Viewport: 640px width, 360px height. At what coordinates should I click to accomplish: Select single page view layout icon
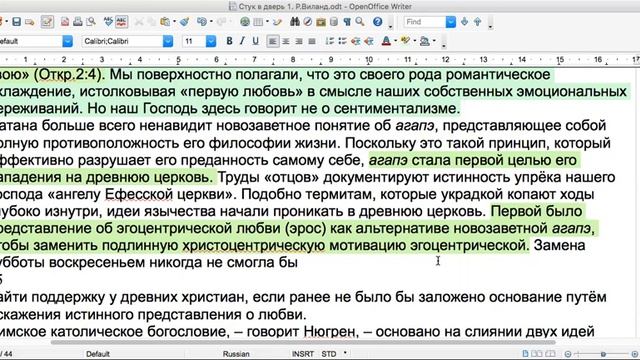point(525,353)
